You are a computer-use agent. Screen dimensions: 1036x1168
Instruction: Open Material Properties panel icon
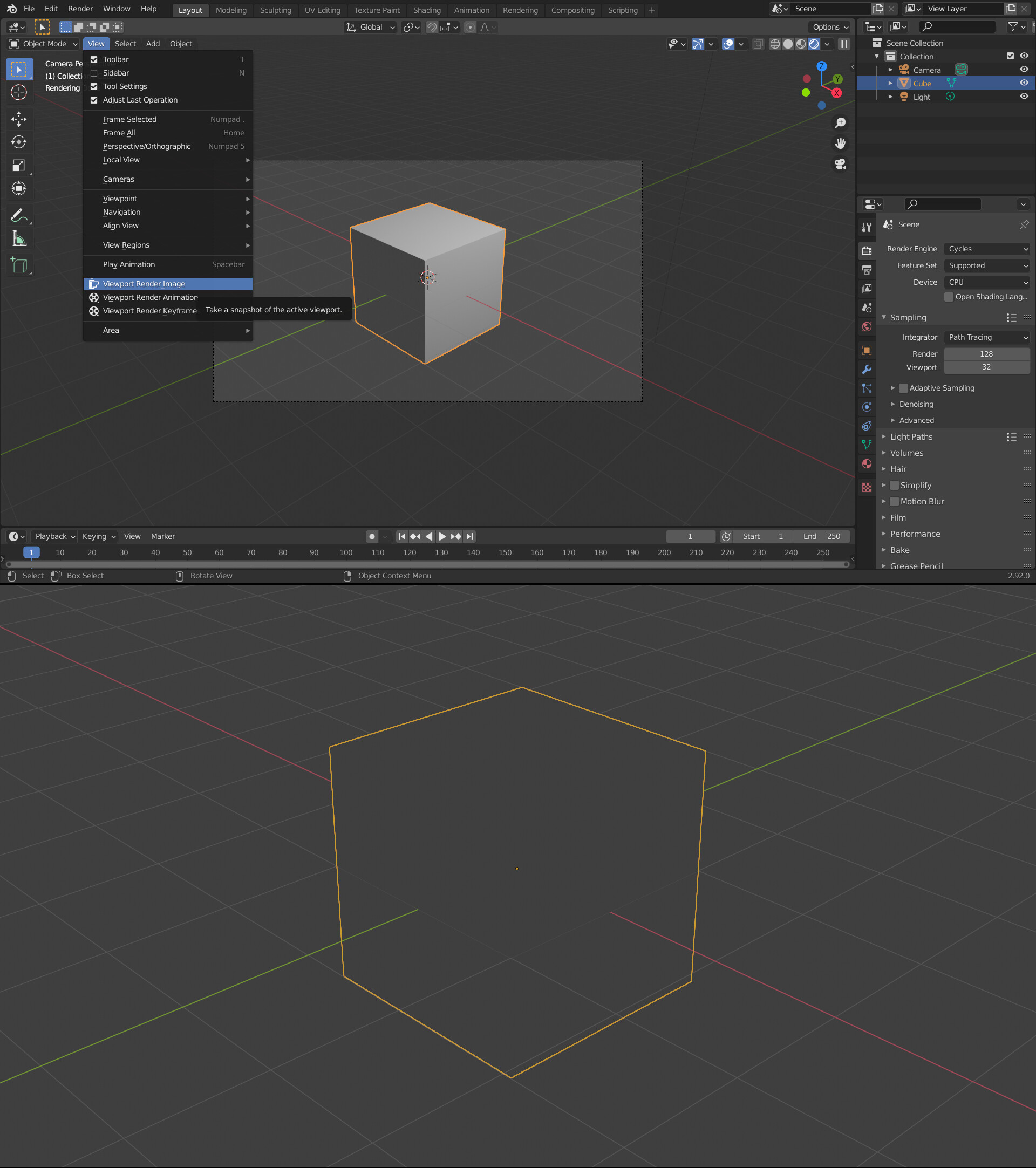[866, 463]
